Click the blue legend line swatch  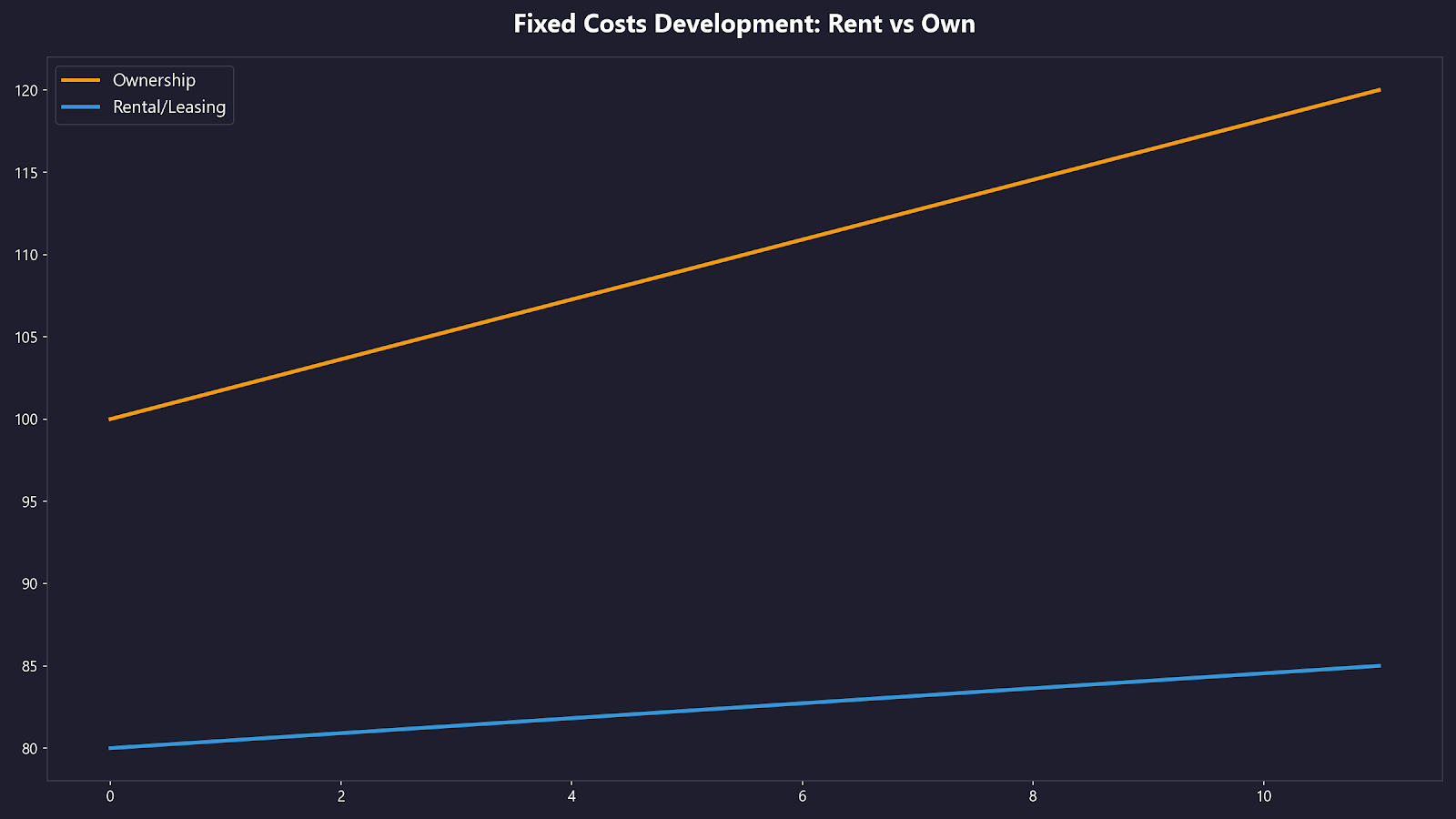(81, 106)
